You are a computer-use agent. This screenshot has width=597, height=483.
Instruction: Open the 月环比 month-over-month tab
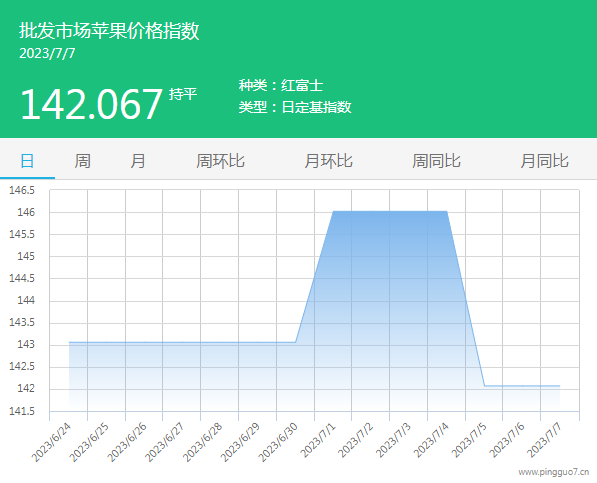328,161
